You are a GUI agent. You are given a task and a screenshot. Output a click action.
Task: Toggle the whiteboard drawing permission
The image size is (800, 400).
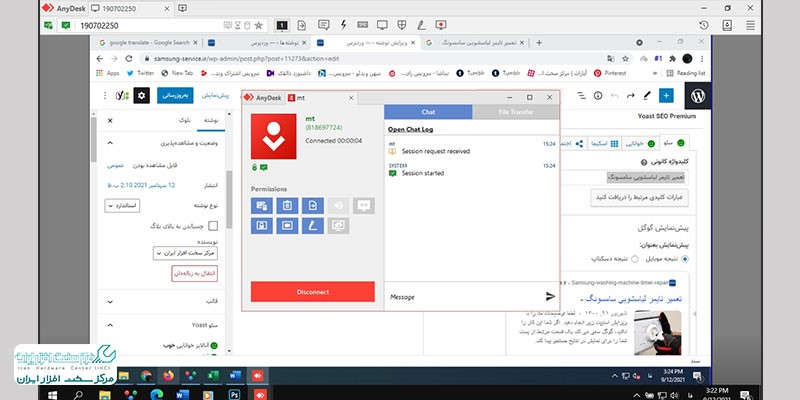pos(313,226)
